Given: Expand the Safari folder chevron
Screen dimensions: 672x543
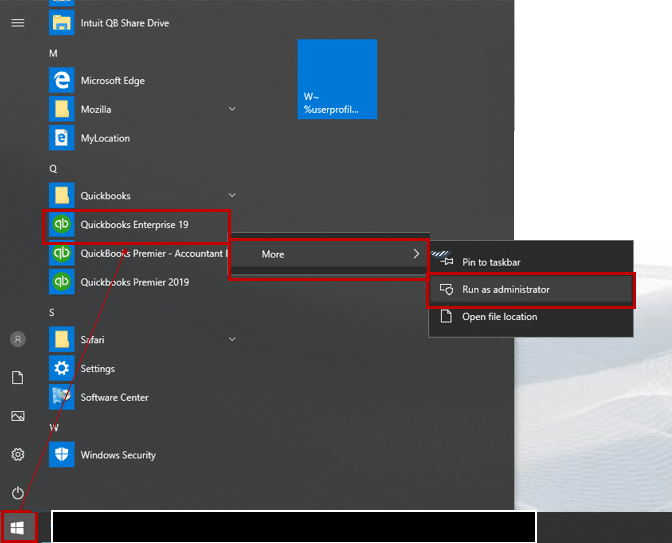Looking at the screenshot, I should point(232,339).
